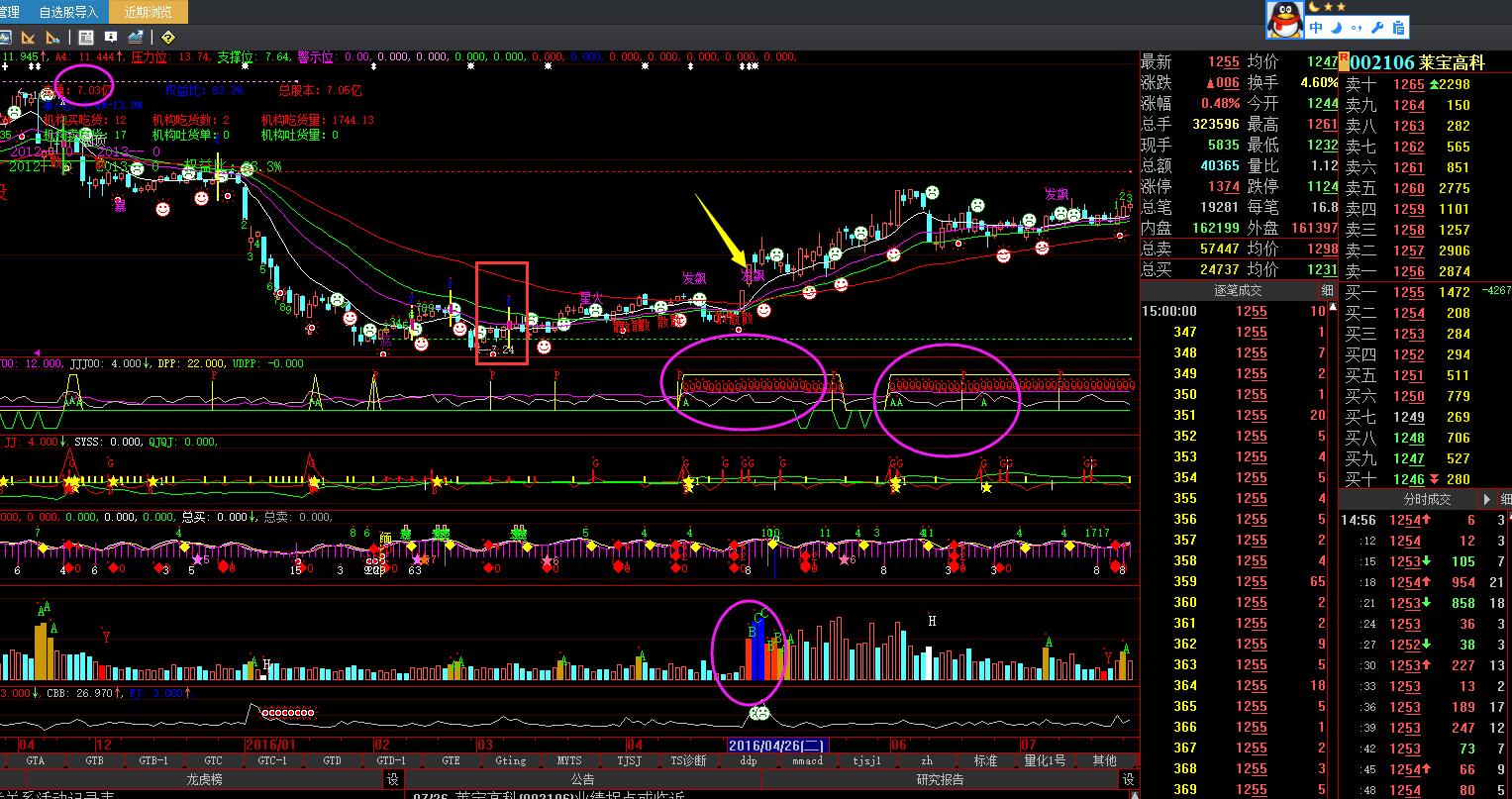Click the yellow question mark help icon

[167, 38]
